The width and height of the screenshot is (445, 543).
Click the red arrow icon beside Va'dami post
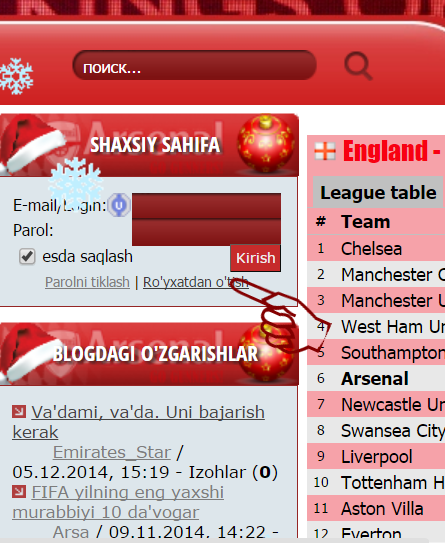pos(19,411)
